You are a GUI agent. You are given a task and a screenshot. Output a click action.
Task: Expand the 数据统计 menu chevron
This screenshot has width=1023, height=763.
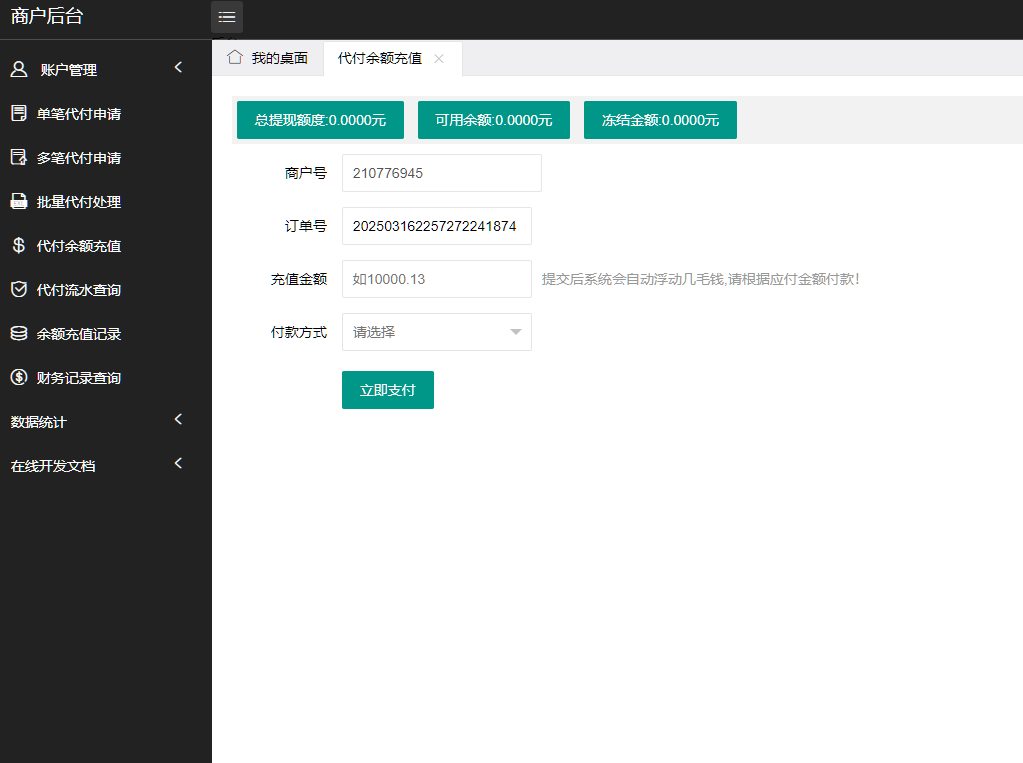point(179,420)
